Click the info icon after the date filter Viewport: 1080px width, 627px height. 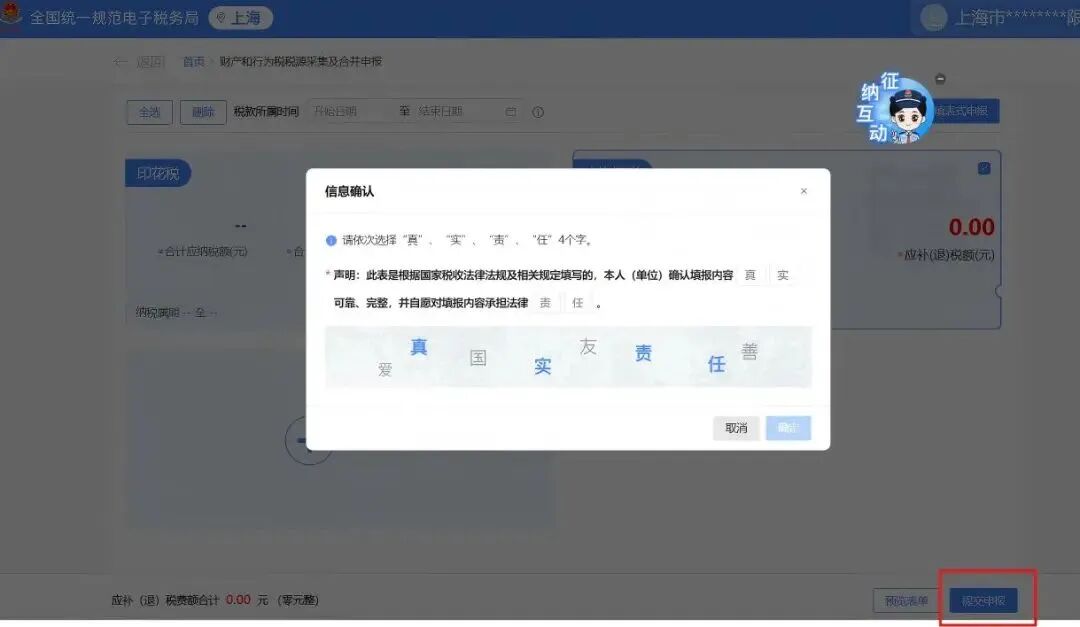537,112
